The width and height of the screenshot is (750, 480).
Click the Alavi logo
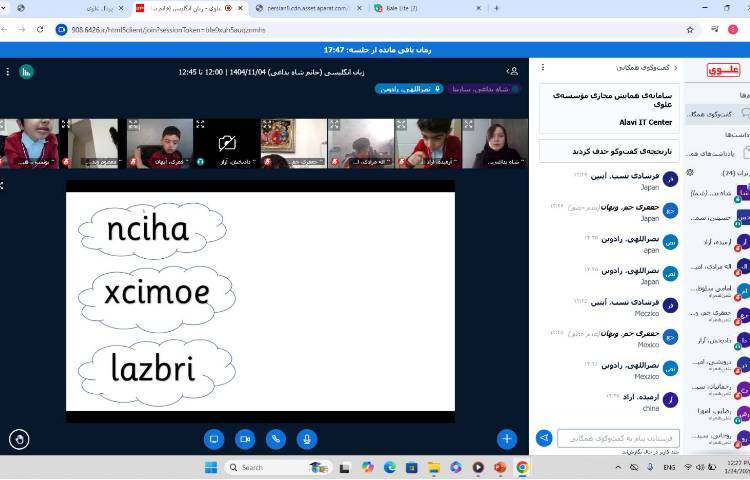coord(723,70)
